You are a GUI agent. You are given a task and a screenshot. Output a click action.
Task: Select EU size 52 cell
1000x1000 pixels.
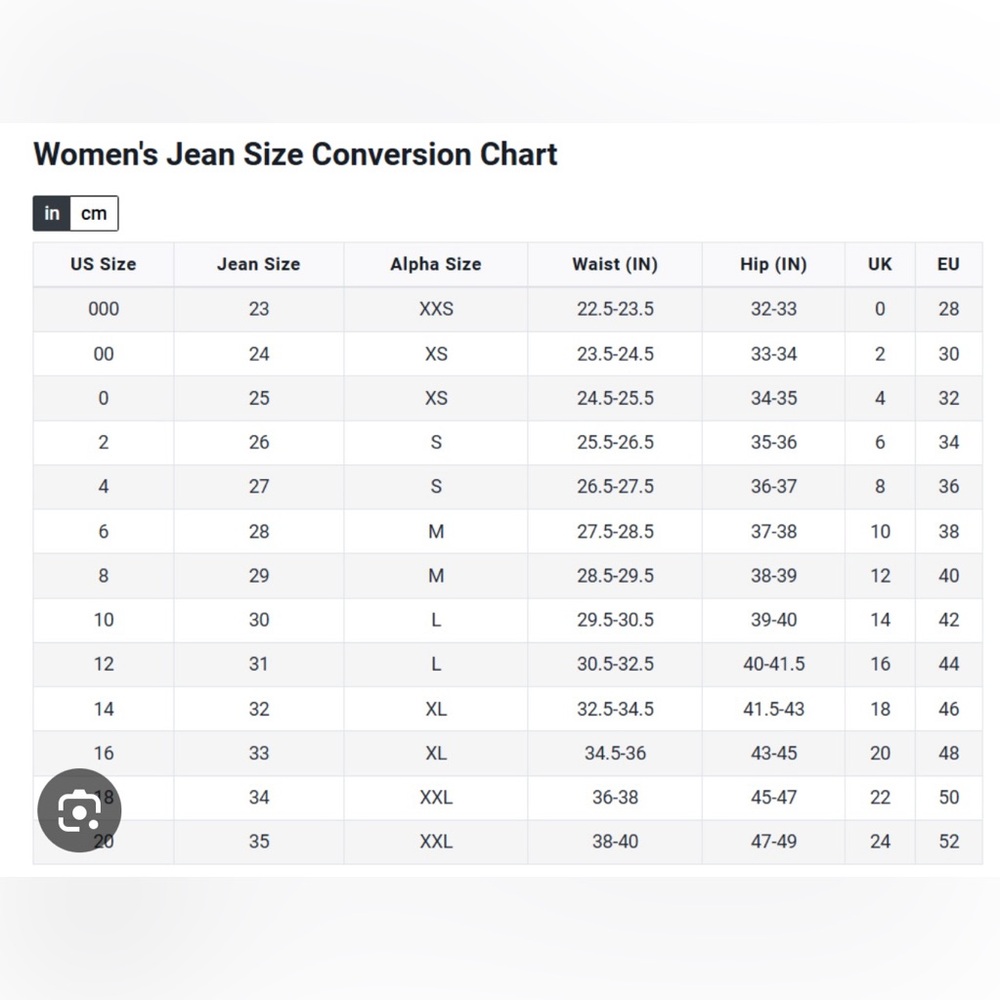[x=948, y=842]
